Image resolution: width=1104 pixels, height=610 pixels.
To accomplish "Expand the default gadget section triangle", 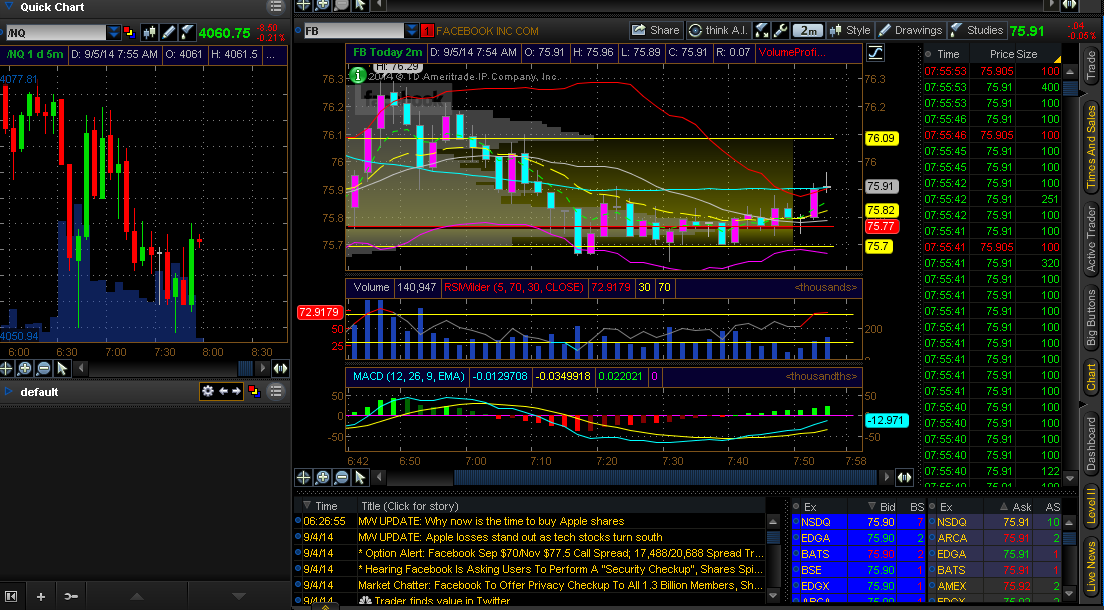I will tap(8, 392).
